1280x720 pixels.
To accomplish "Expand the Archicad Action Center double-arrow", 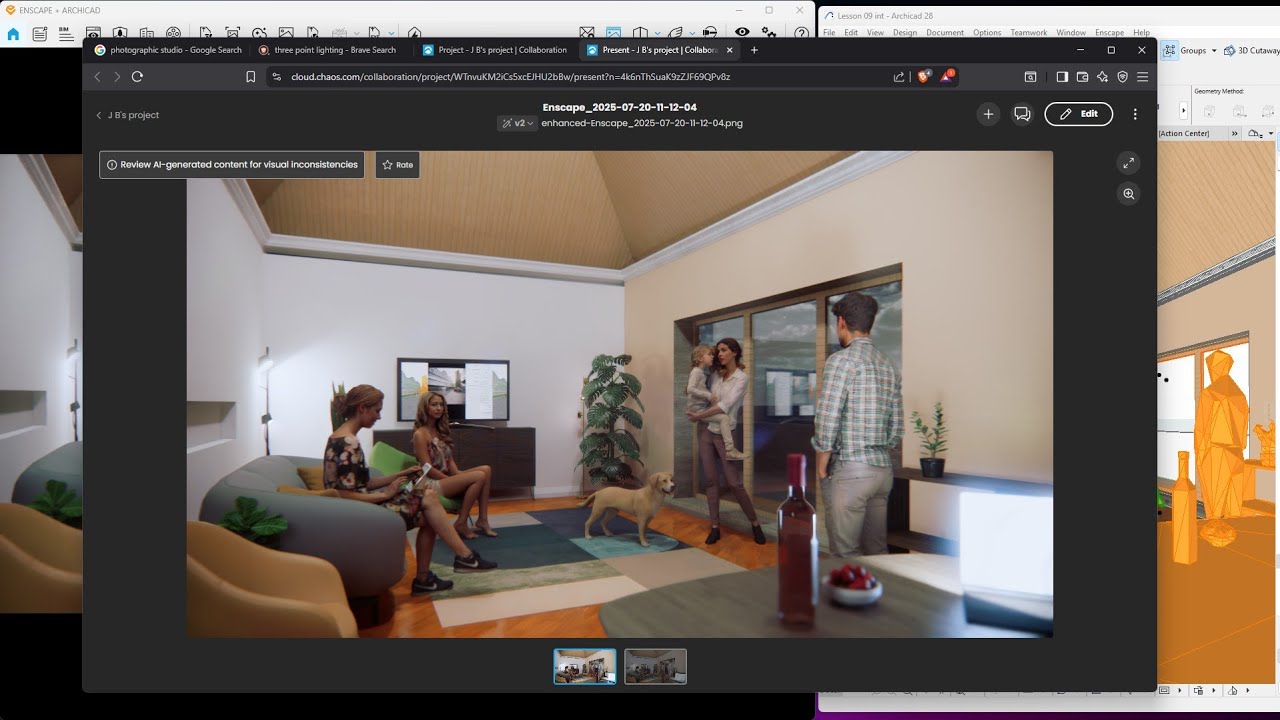I will tap(1234, 133).
